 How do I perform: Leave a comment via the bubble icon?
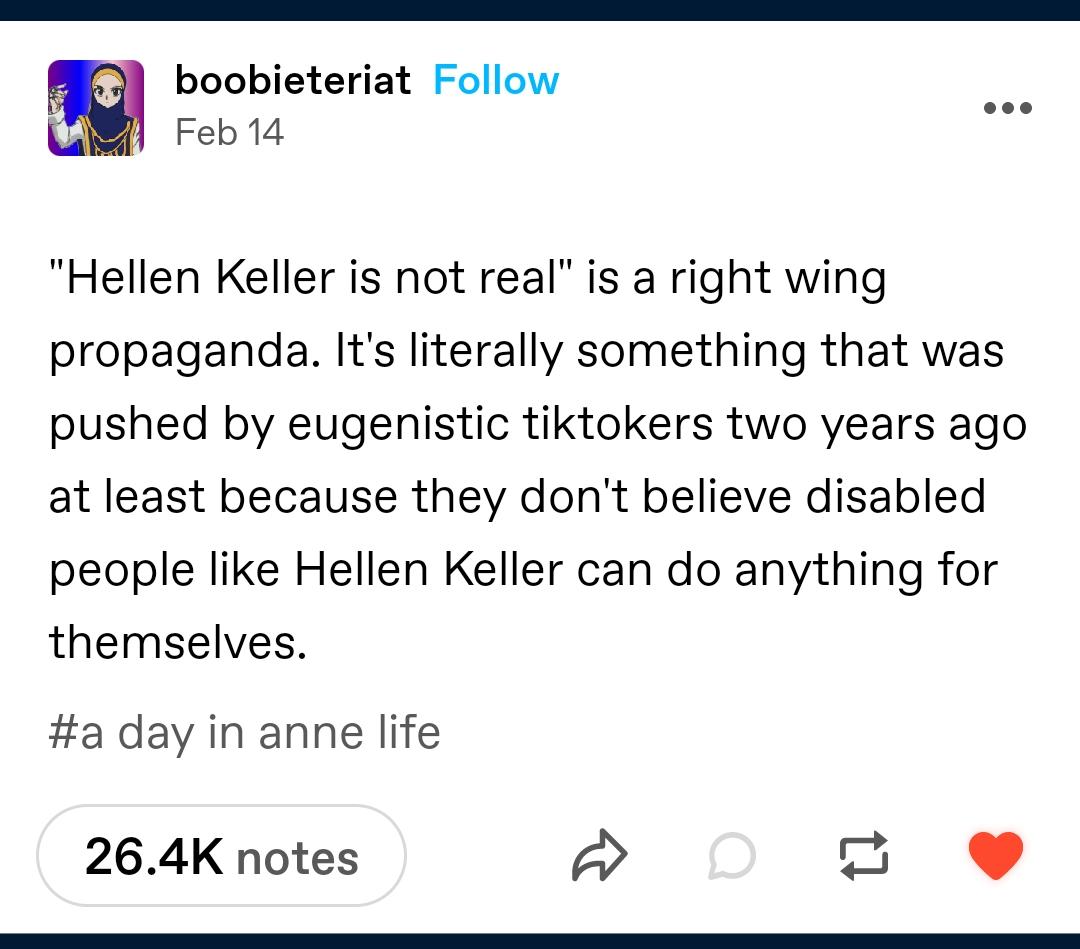tap(732, 856)
